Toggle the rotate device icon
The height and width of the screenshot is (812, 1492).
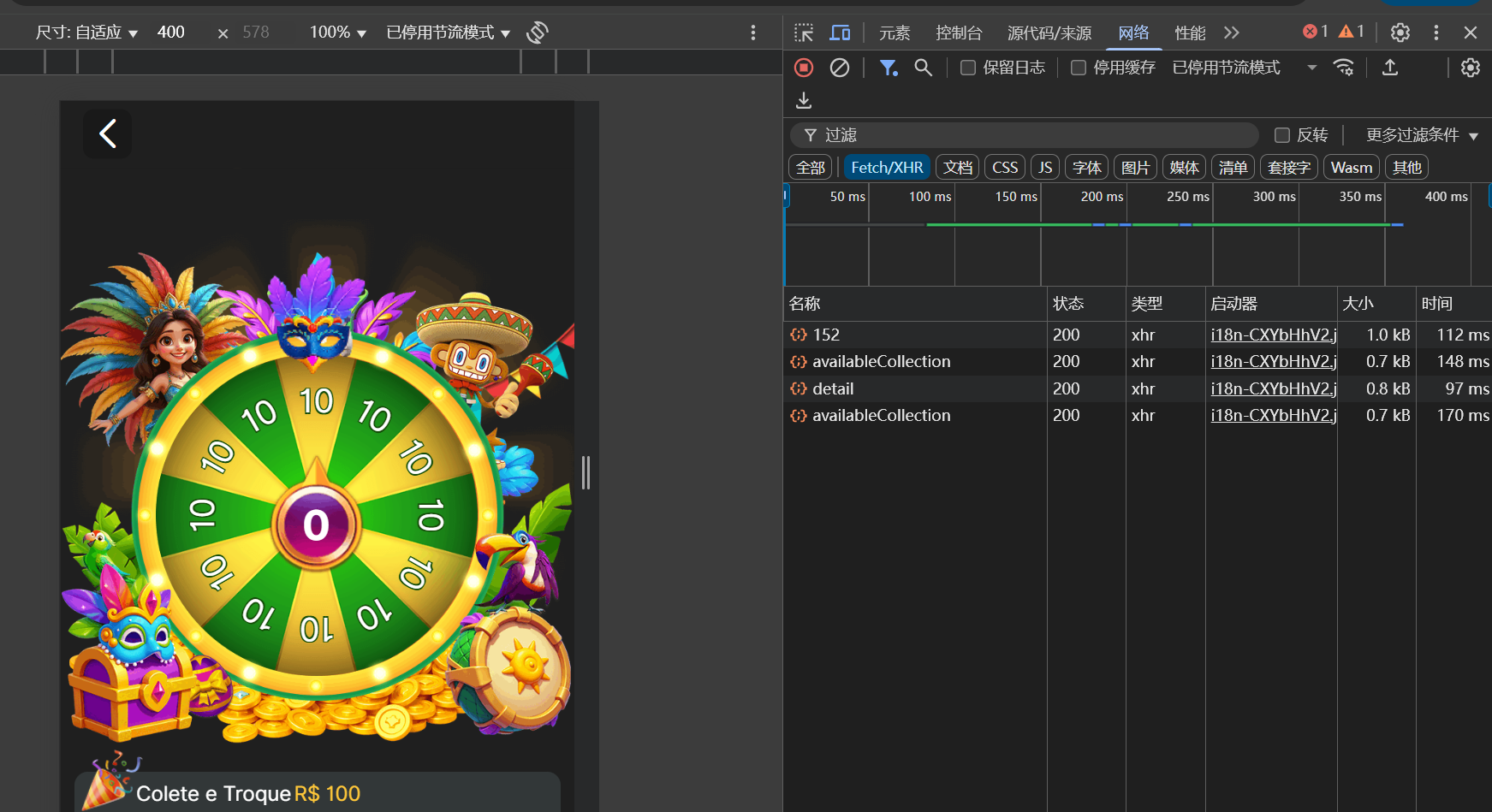click(538, 33)
